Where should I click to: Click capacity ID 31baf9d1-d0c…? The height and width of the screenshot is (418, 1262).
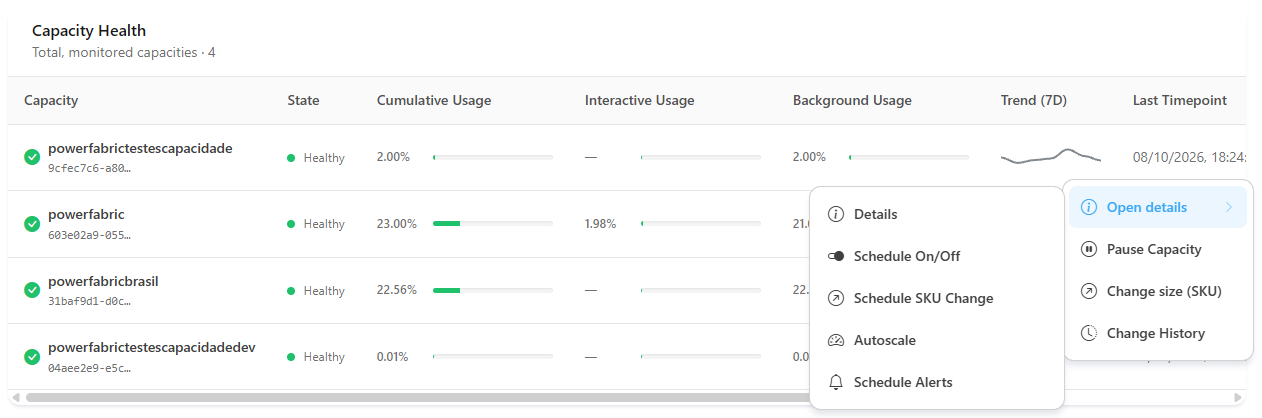click(89, 301)
